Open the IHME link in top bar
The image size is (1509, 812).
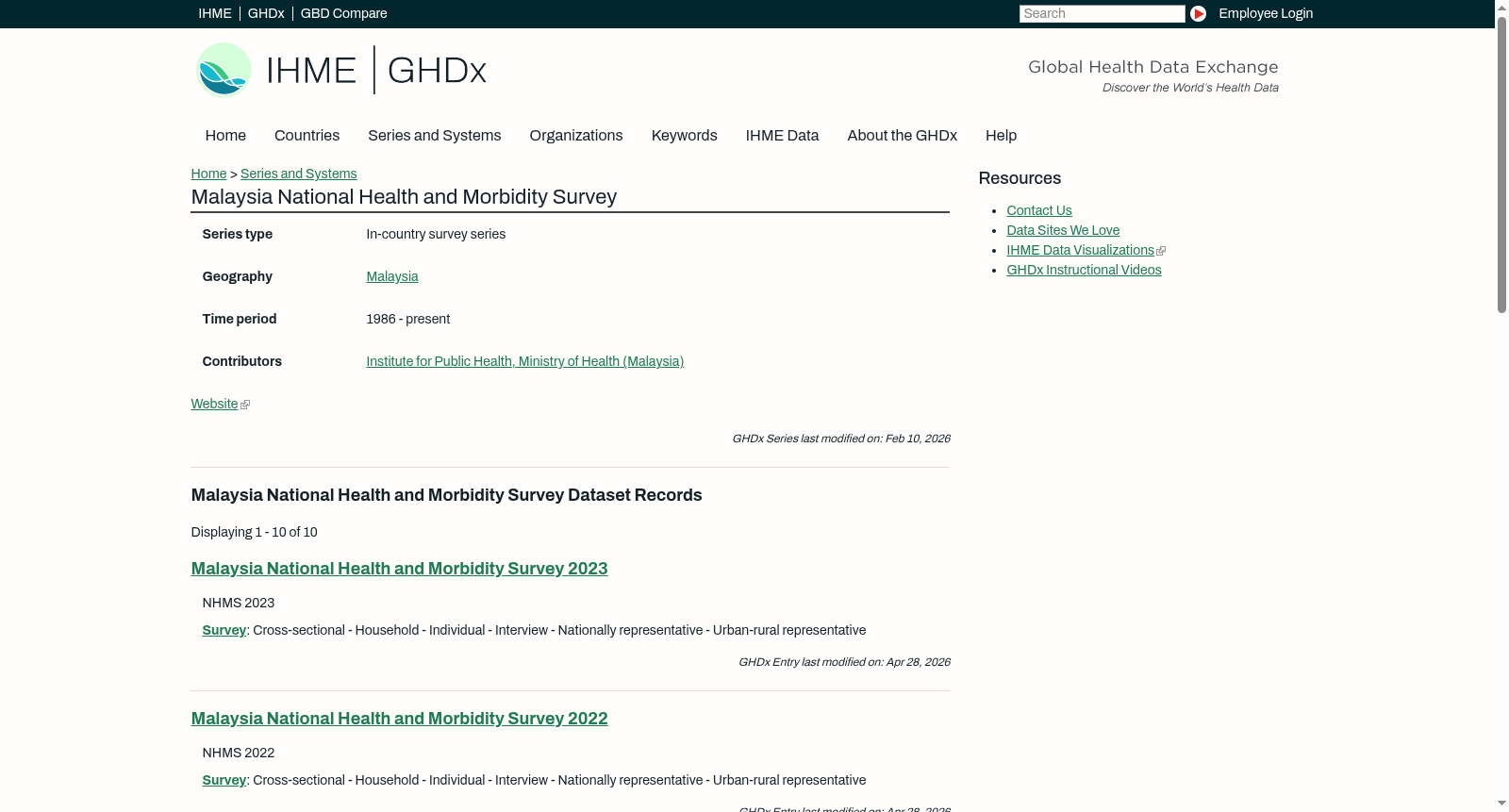click(215, 13)
